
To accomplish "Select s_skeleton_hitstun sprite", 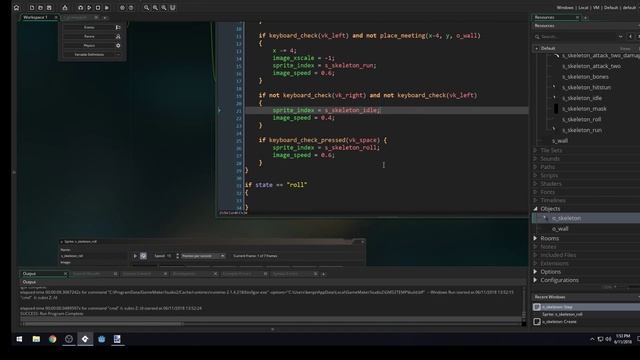I will (587, 87).
